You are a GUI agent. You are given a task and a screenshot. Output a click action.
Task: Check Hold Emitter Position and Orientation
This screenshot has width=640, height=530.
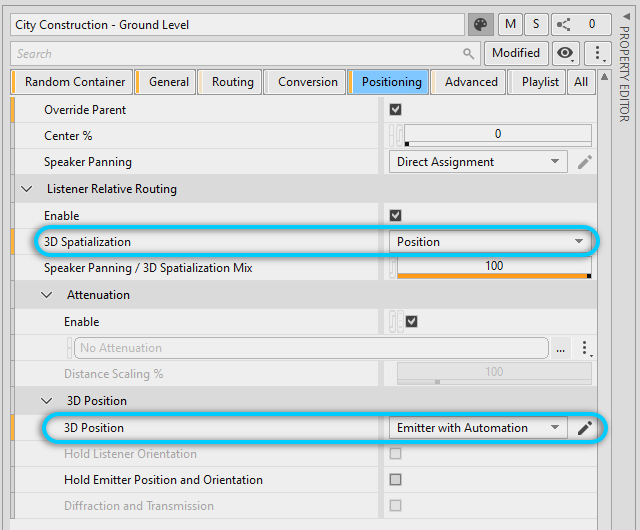click(396, 480)
